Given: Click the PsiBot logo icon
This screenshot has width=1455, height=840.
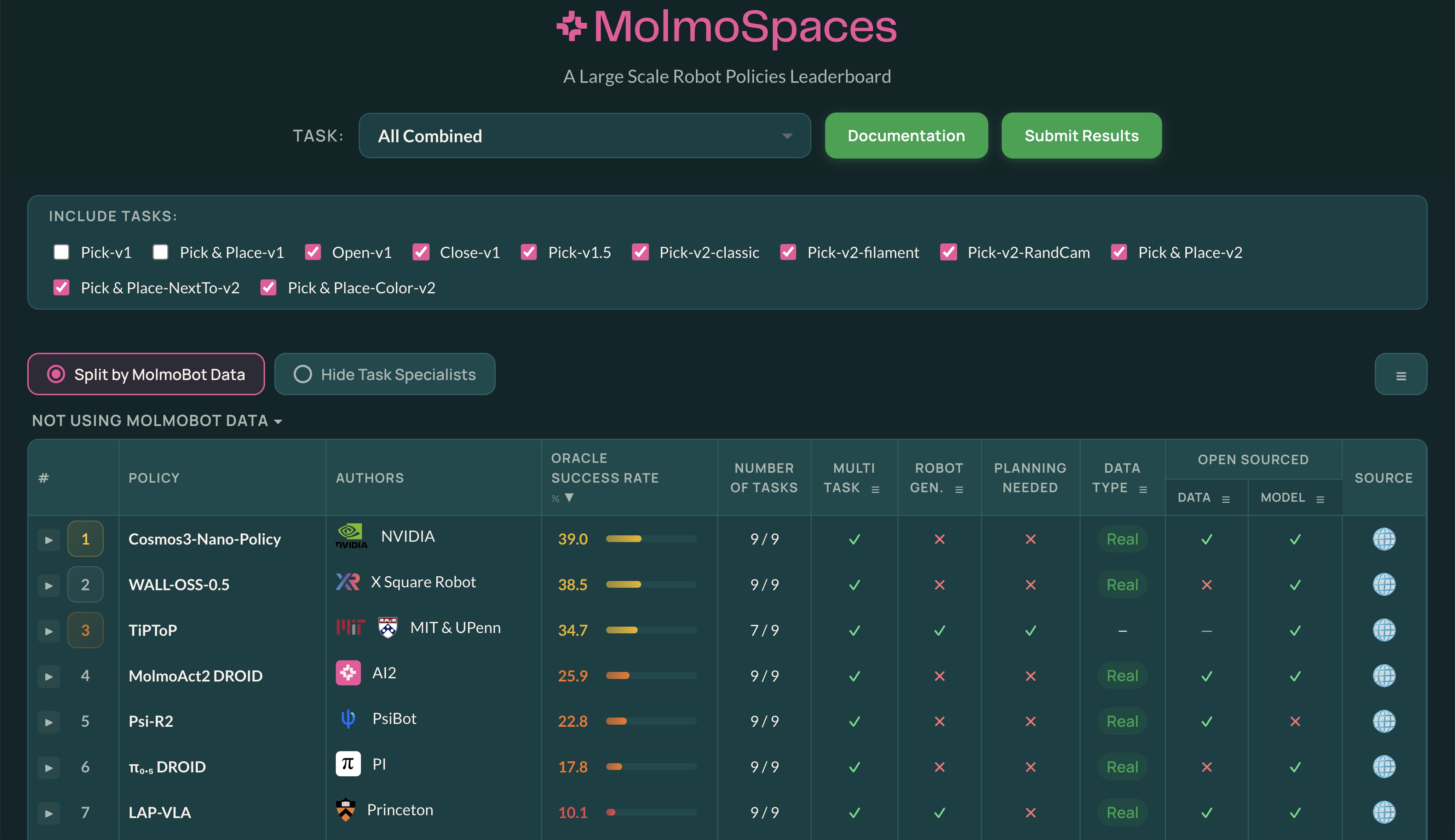Looking at the screenshot, I should (349, 718).
